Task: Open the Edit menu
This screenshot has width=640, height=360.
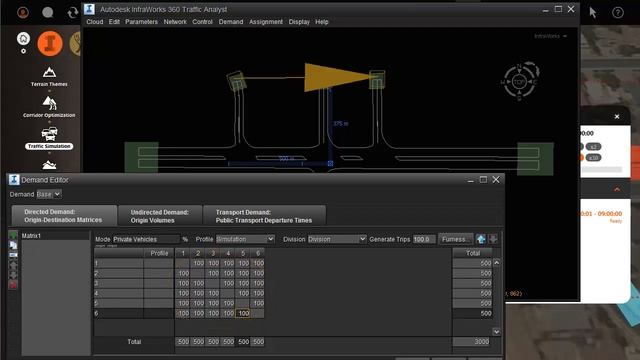Action: coord(114,22)
